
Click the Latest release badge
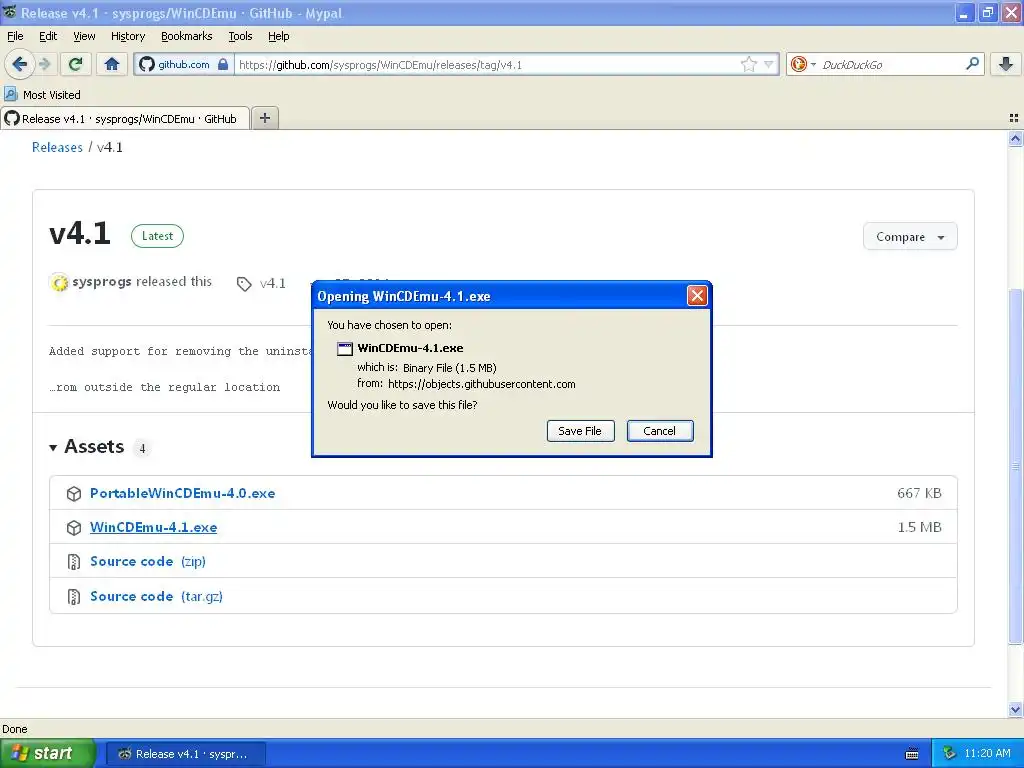pyautogui.click(x=157, y=236)
